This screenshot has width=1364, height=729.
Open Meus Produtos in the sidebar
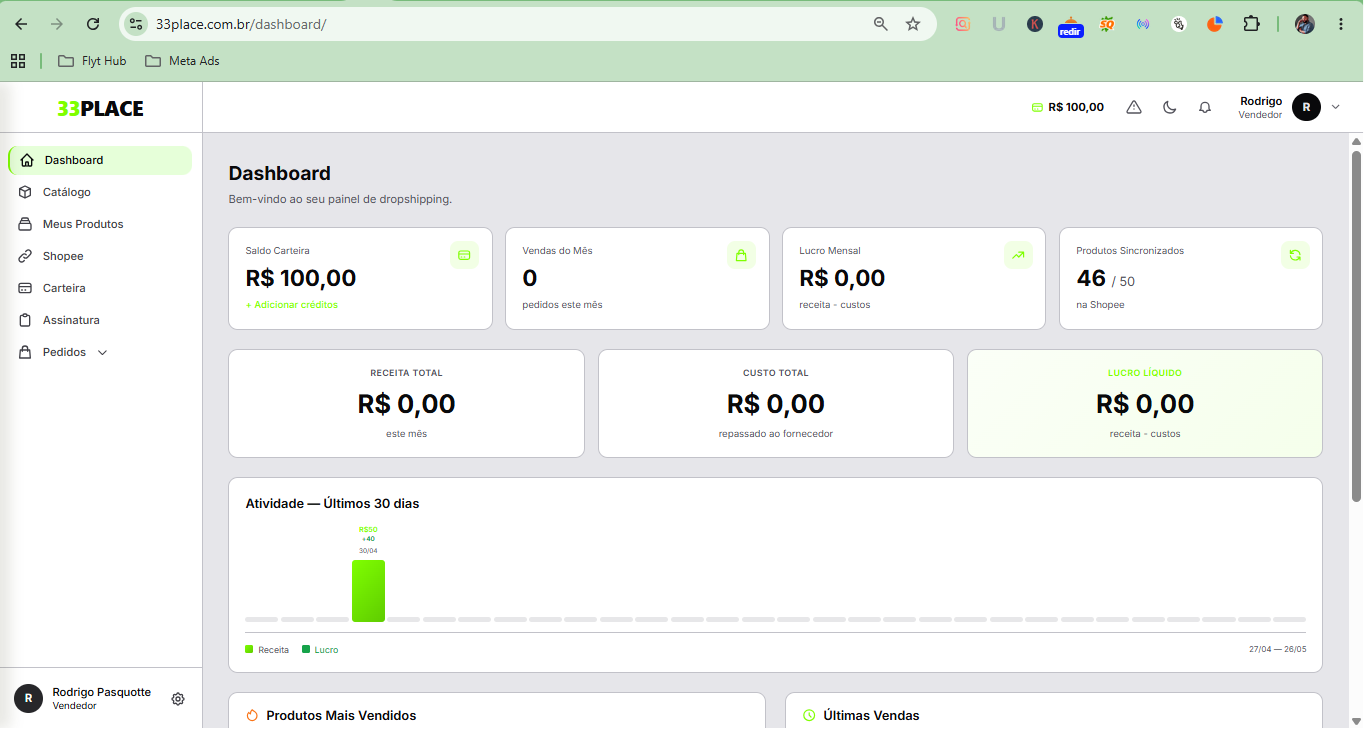100,224
